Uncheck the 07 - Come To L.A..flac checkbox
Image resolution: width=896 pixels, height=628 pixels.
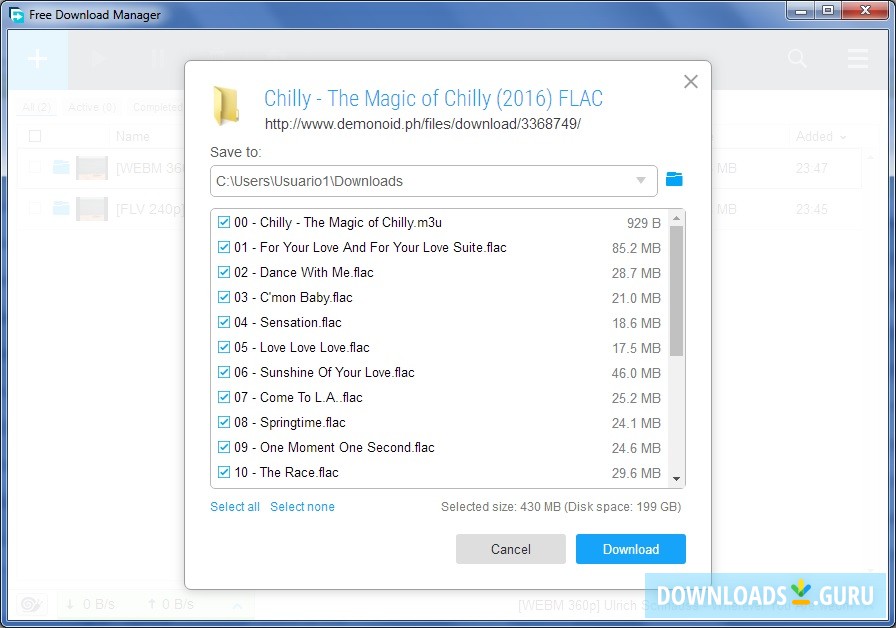pos(224,397)
